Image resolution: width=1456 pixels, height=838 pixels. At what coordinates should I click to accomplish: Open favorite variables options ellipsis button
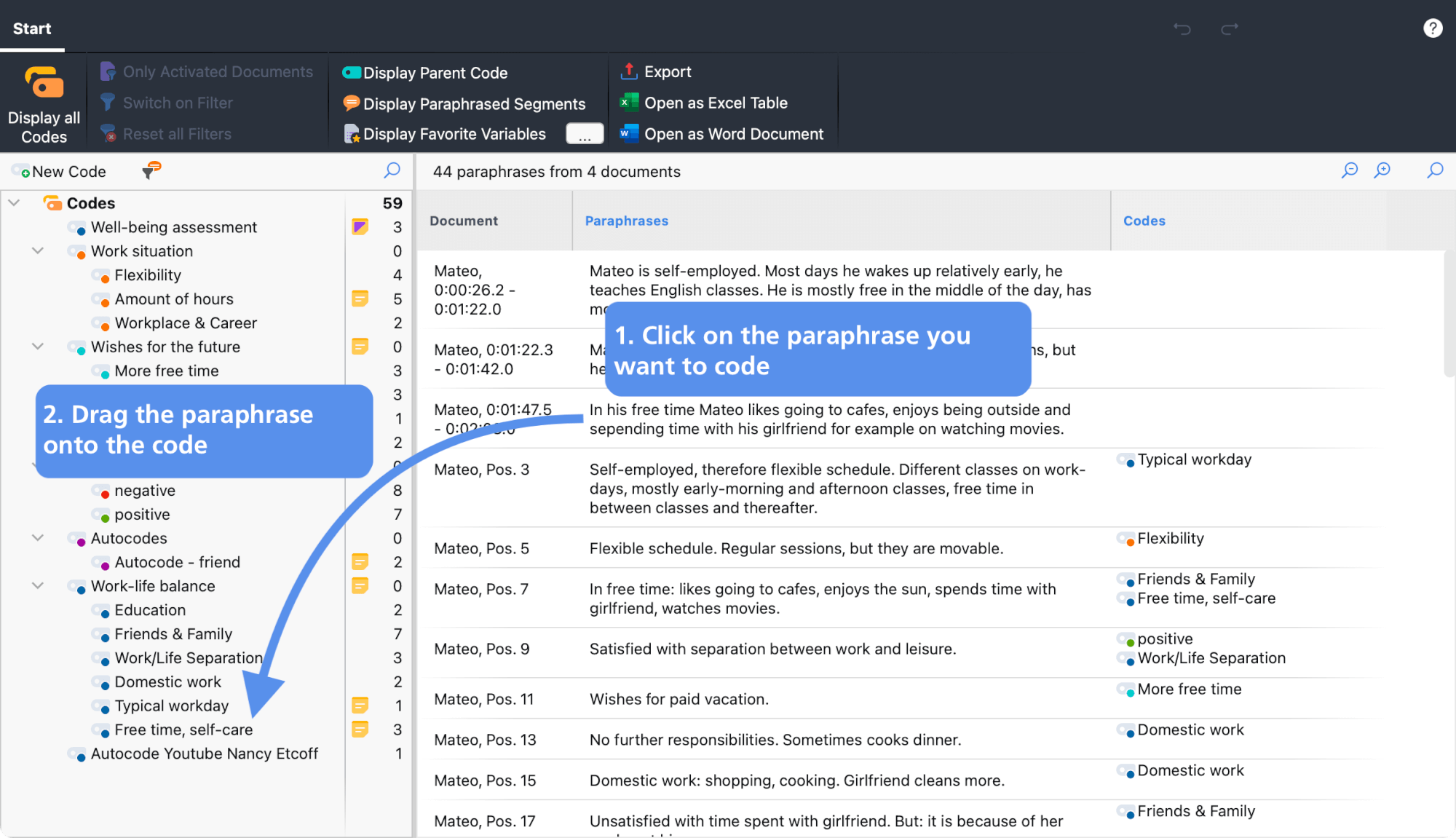point(585,134)
